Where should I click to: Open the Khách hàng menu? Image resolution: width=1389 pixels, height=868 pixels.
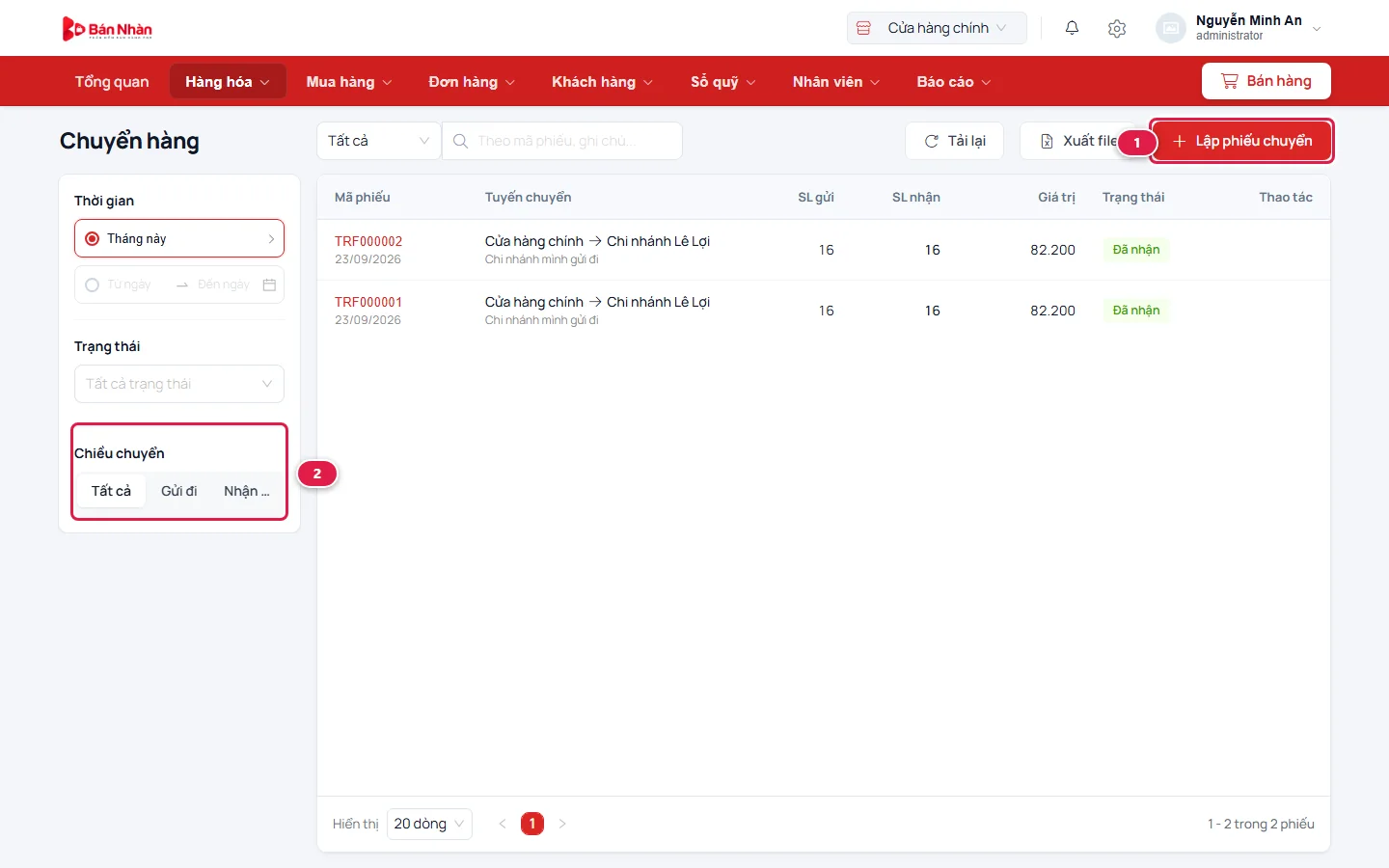602,82
